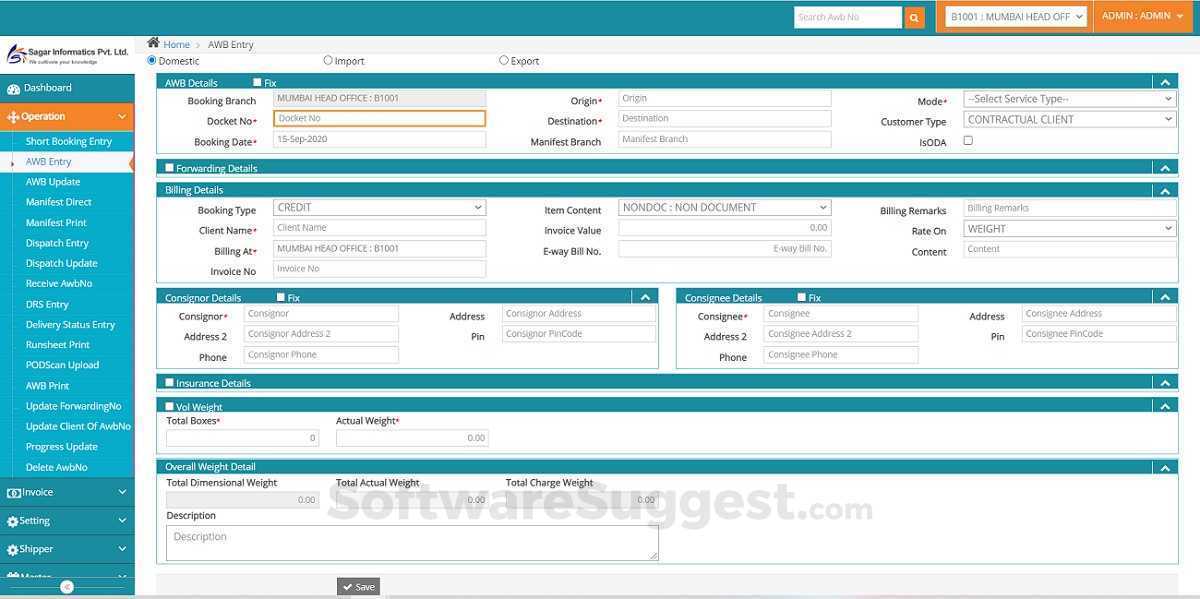1200x599 pixels.
Task: Click the Home breadcrumb link
Action: point(176,45)
